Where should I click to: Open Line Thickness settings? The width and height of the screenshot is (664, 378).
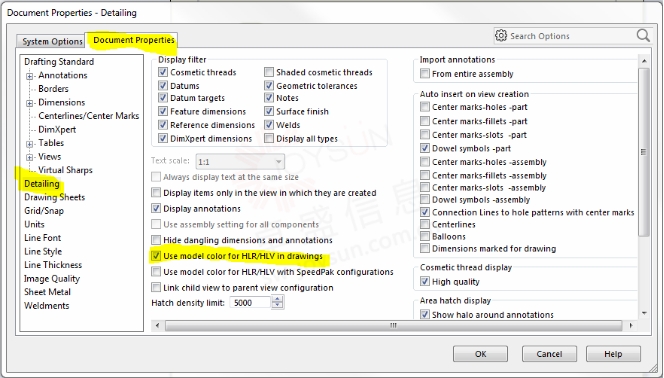point(53,265)
